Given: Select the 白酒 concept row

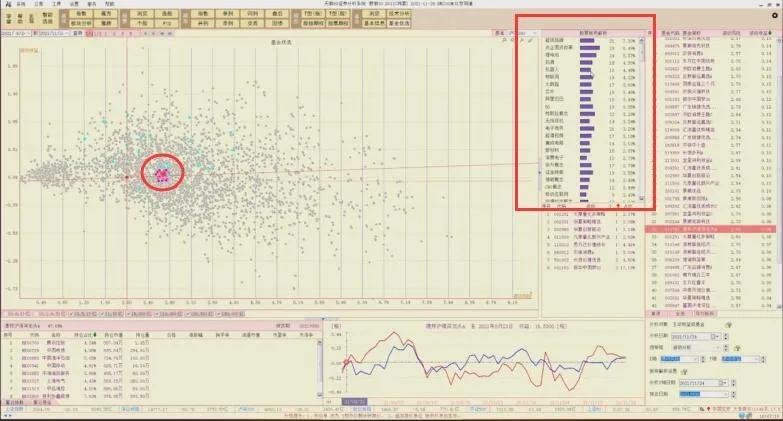Looking at the screenshot, I should point(592,62).
